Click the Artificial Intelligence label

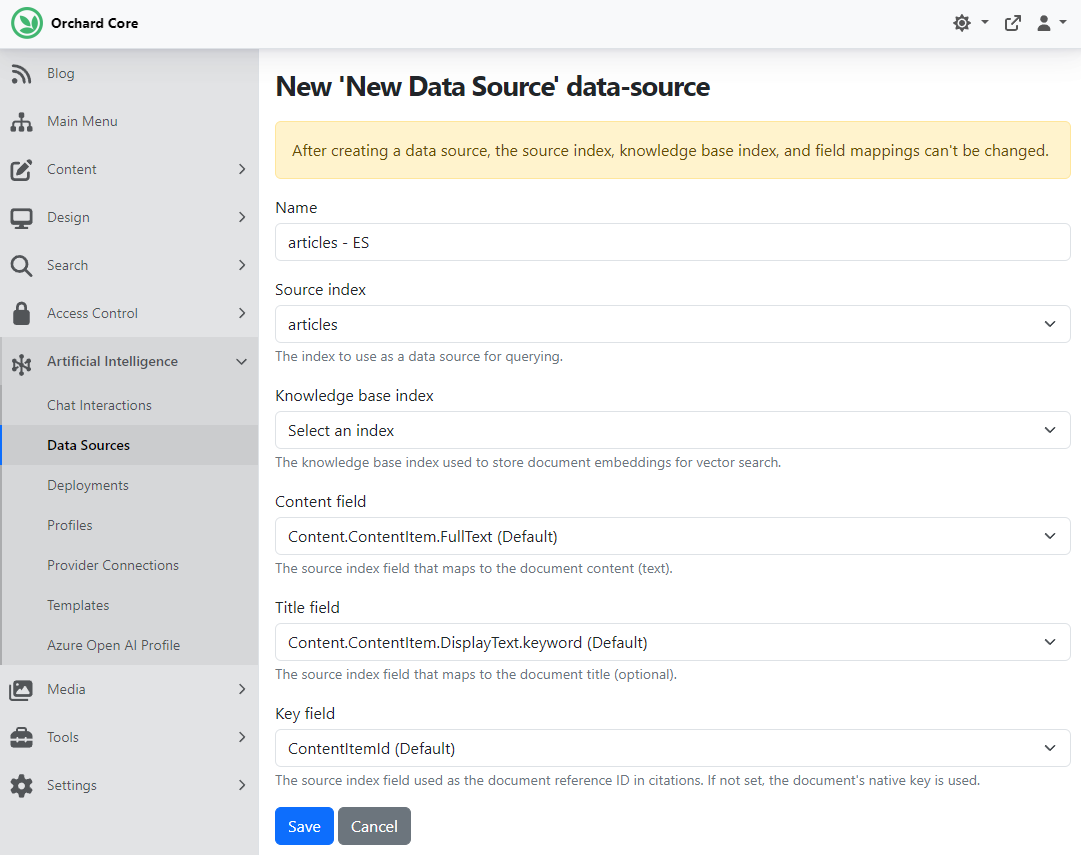coord(112,361)
